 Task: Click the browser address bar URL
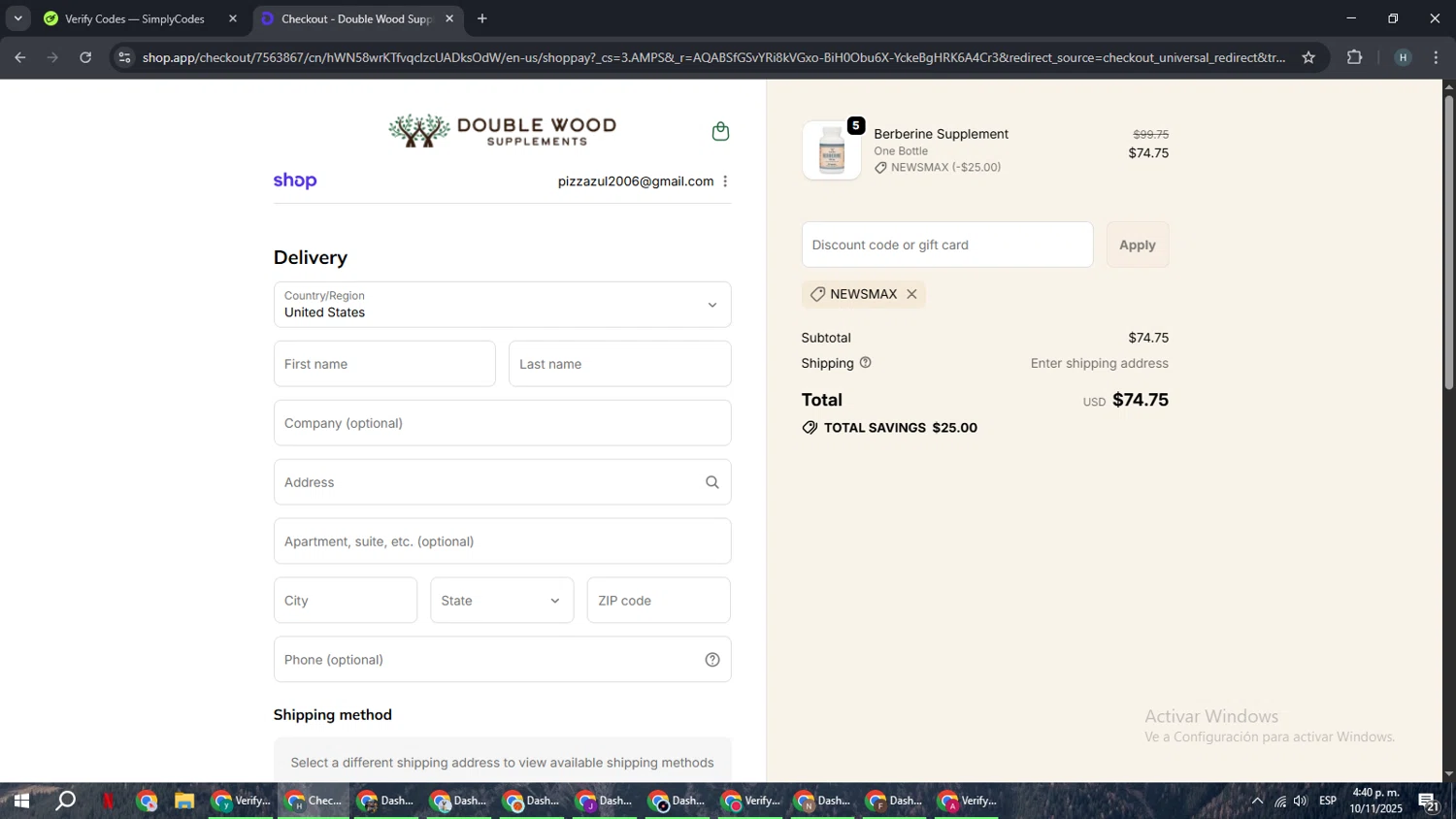(713, 57)
